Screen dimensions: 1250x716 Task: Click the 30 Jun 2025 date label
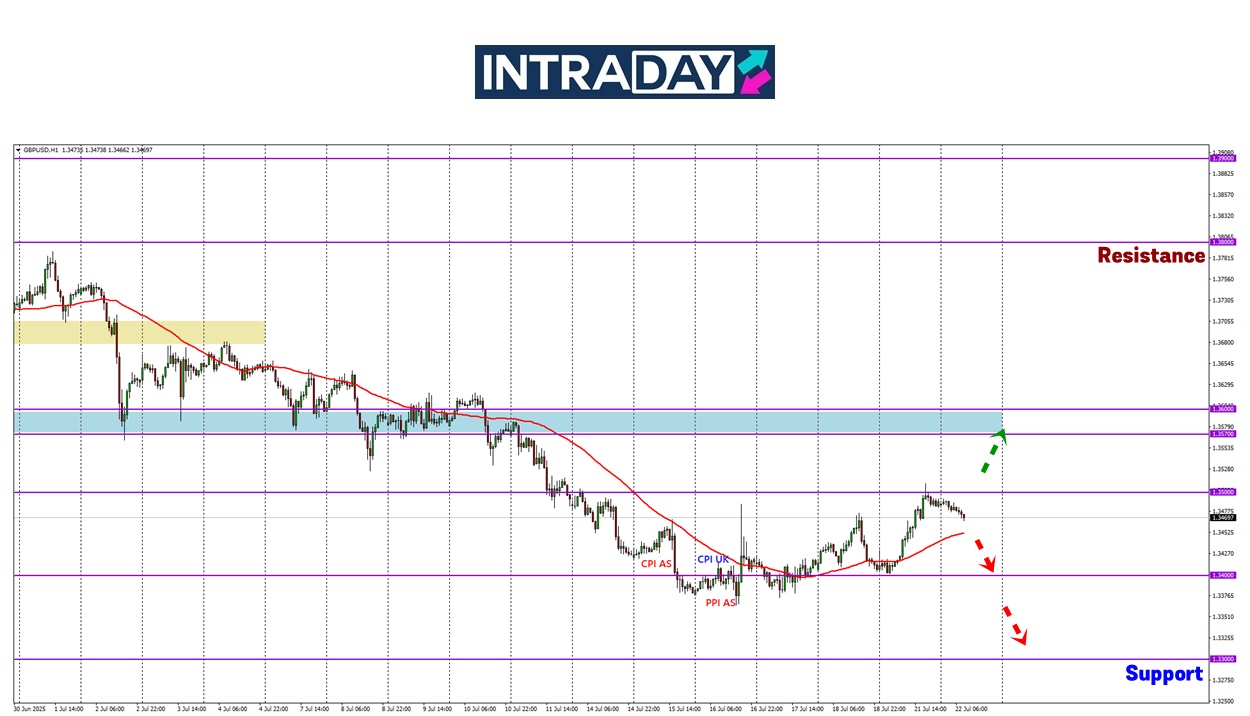click(30, 707)
